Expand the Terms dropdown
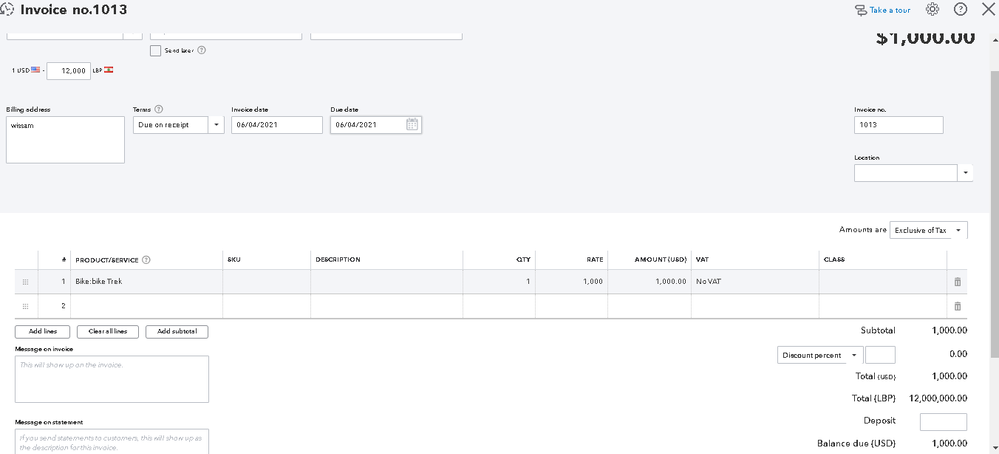Image resolution: width=999 pixels, height=454 pixels. click(217, 125)
